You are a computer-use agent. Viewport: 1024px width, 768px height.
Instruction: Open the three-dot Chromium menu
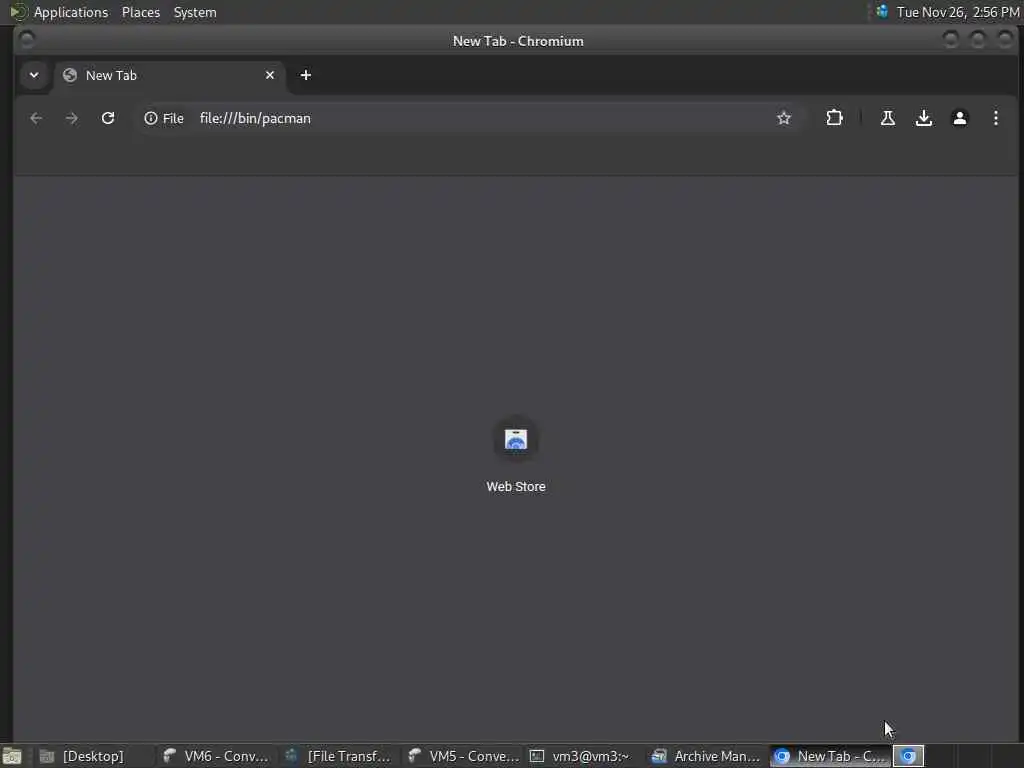995,118
